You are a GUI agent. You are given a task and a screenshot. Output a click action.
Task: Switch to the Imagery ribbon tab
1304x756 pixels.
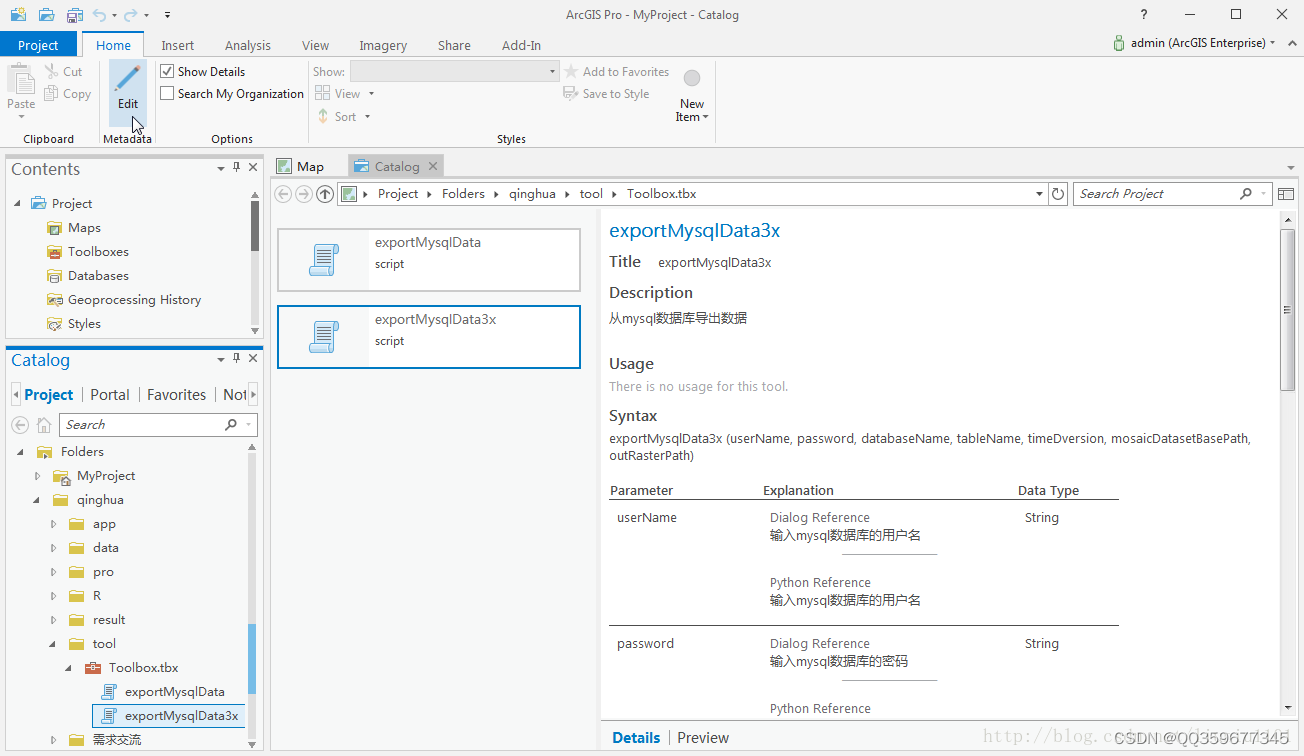pos(383,45)
